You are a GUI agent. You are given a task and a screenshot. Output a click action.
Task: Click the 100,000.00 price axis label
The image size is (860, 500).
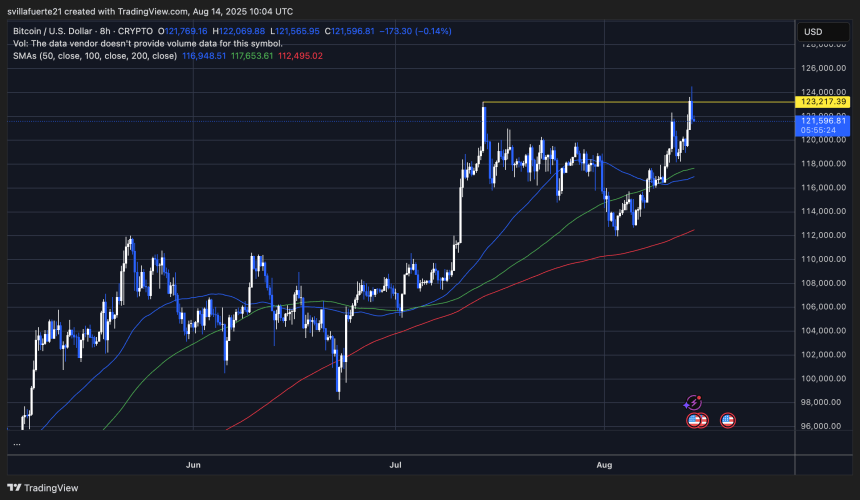(823, 378)
